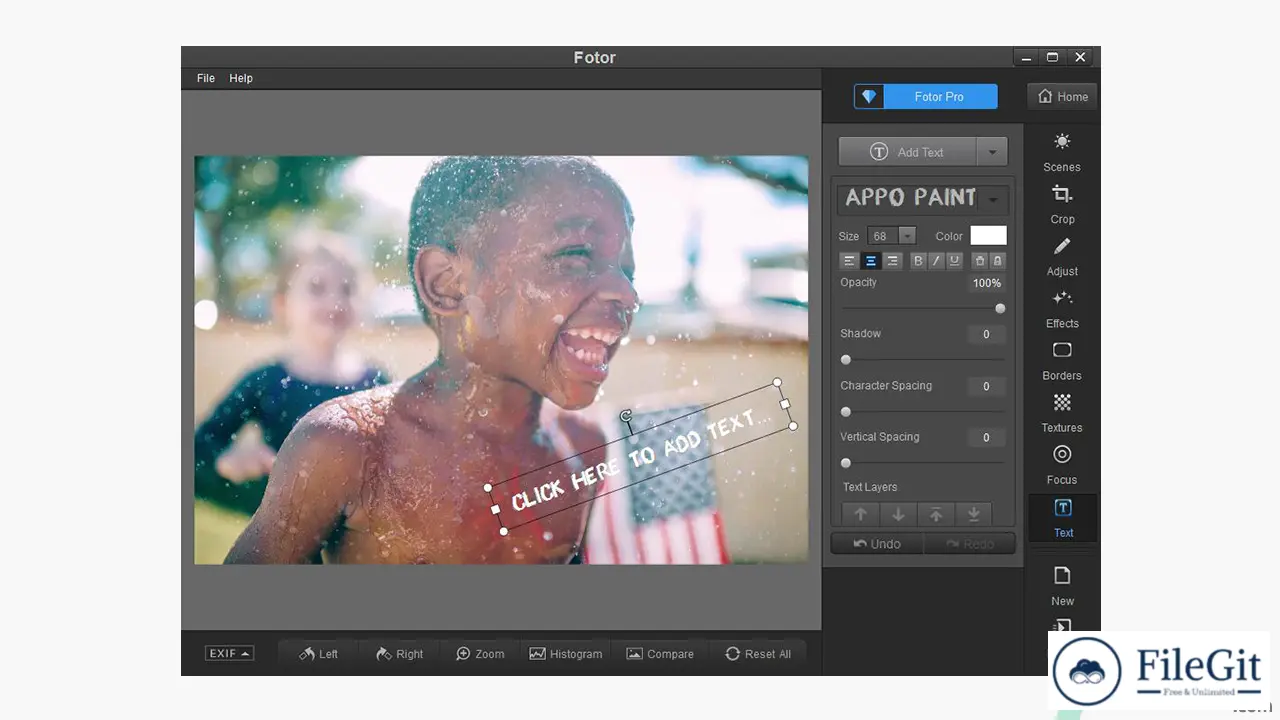Open the white text color swatch
Screen dimensions: 1280x720
click(988, 236)
